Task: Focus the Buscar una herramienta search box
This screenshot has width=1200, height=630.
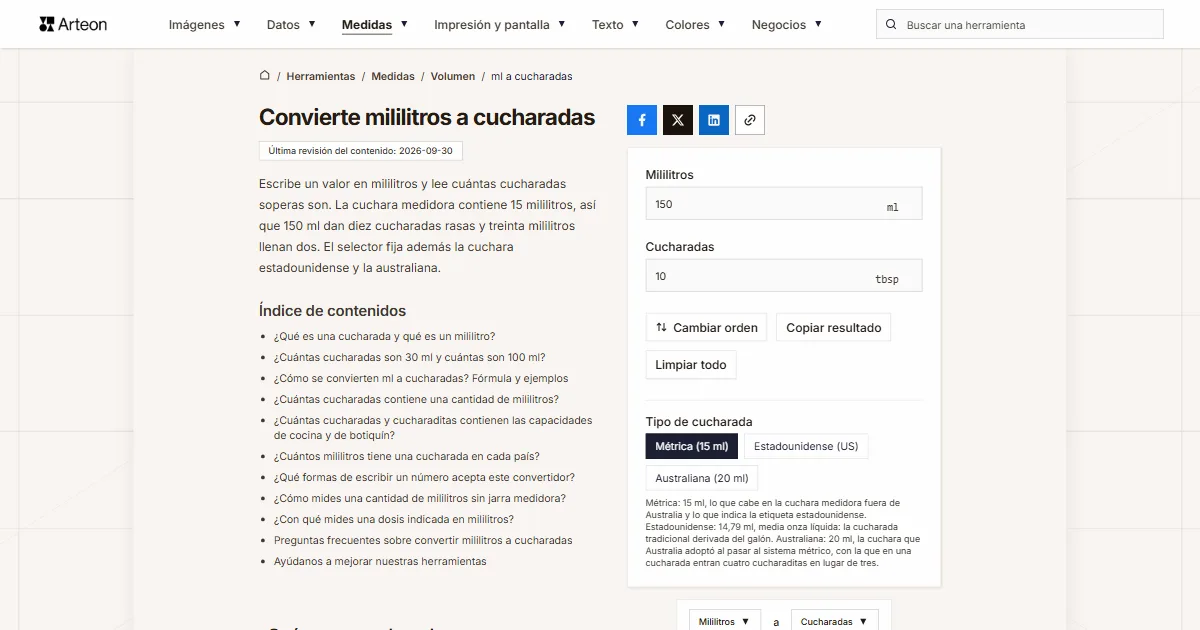Action: point(1020,25)
